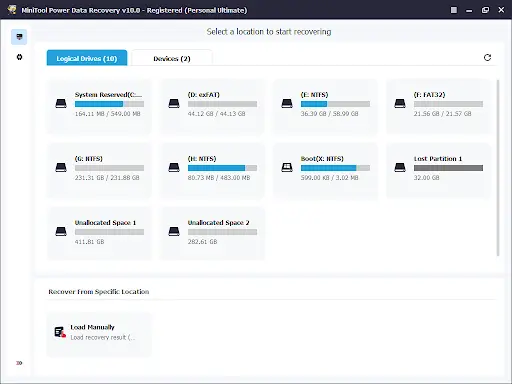
Task: Click drive icon for (F: FAT32)
Action: tap(400, 103)
